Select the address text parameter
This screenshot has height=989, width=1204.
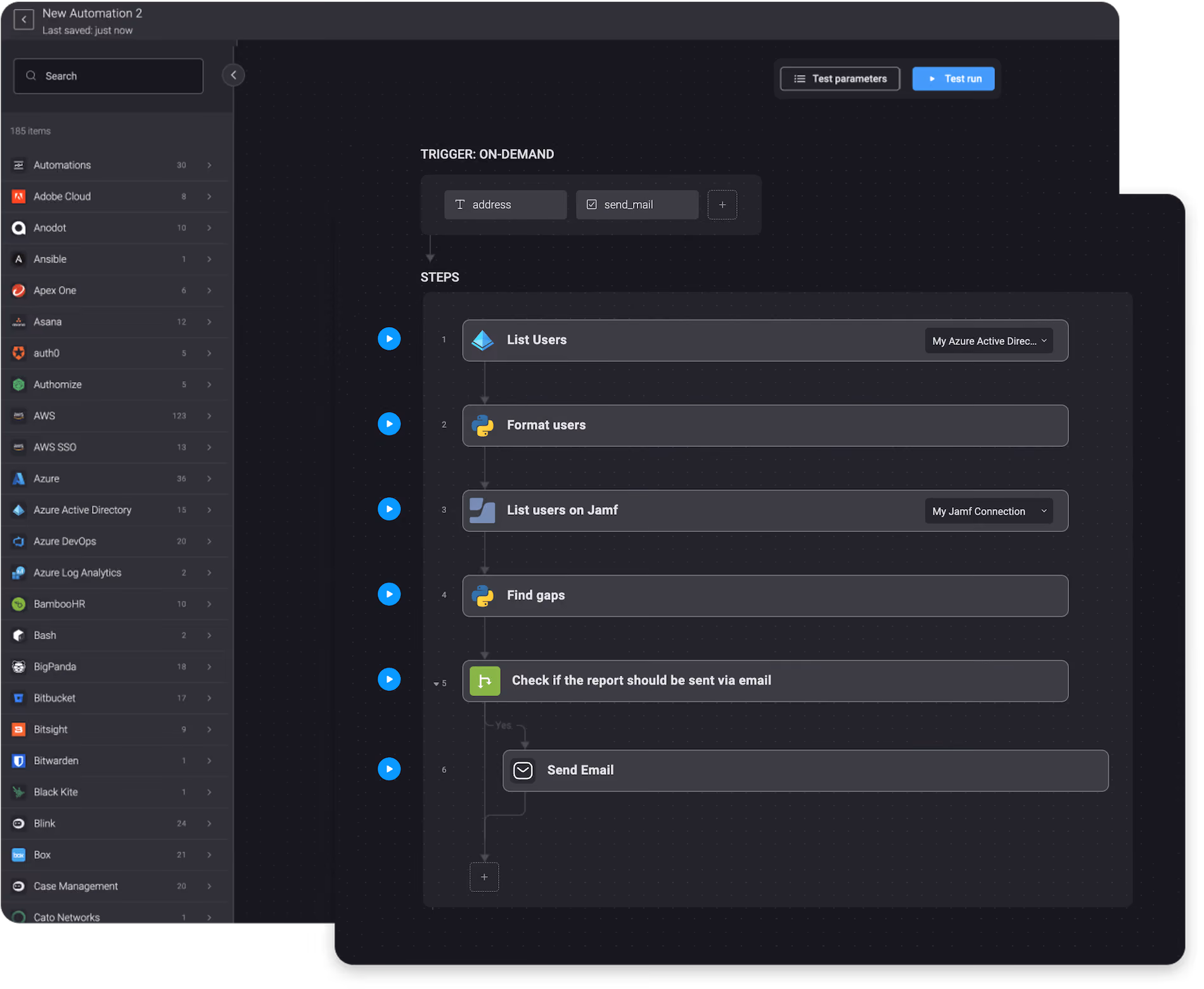coord(505,205)
